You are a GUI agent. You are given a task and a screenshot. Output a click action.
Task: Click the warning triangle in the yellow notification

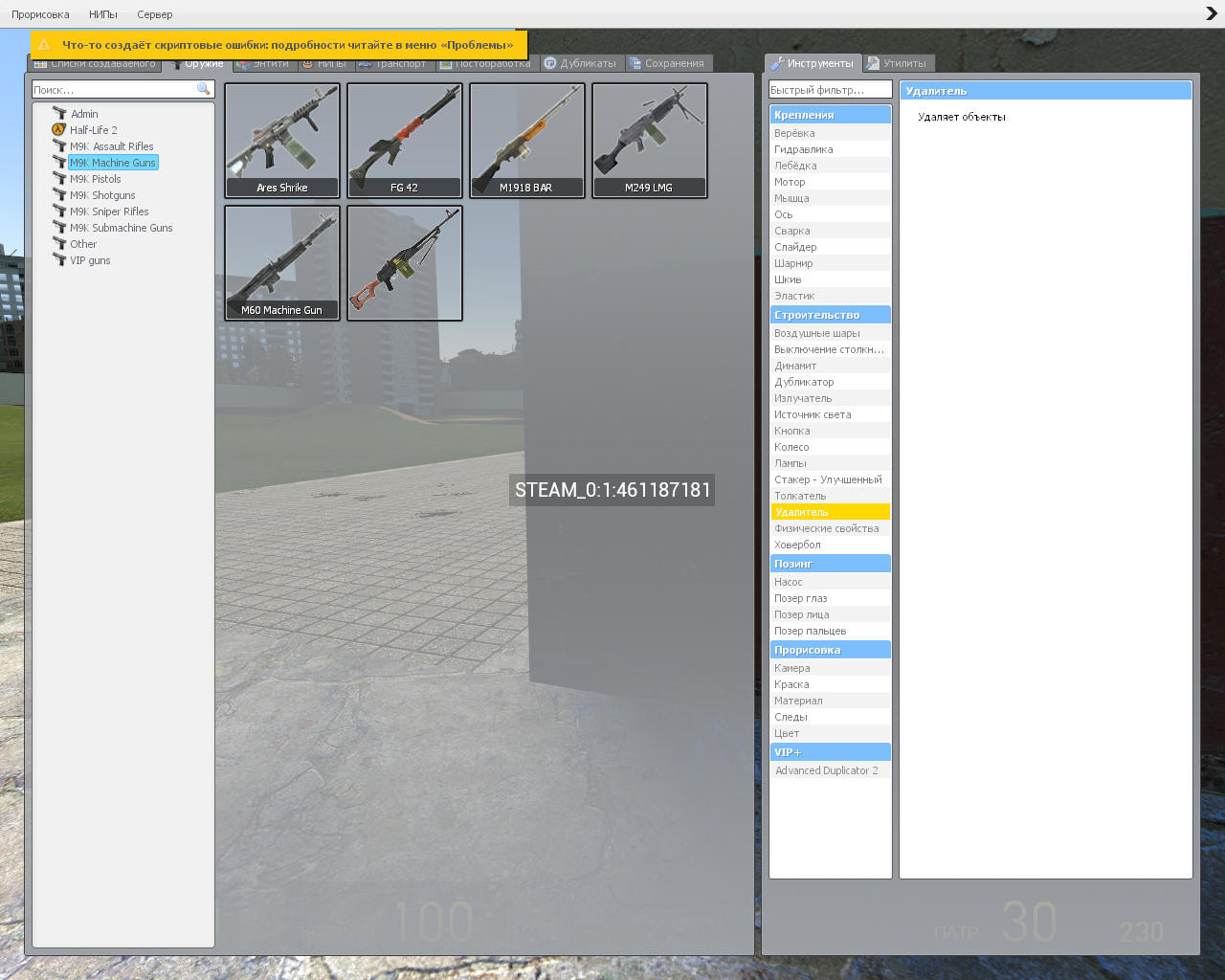coord(44,44)
